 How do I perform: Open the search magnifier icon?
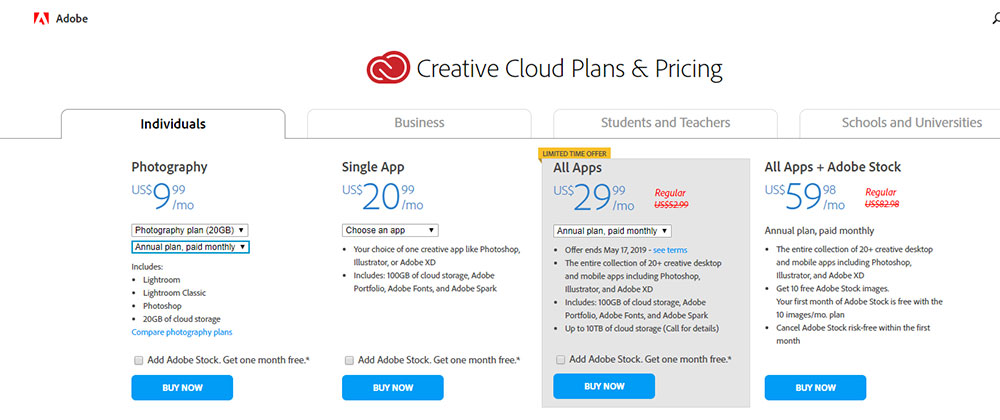point(996,19)
